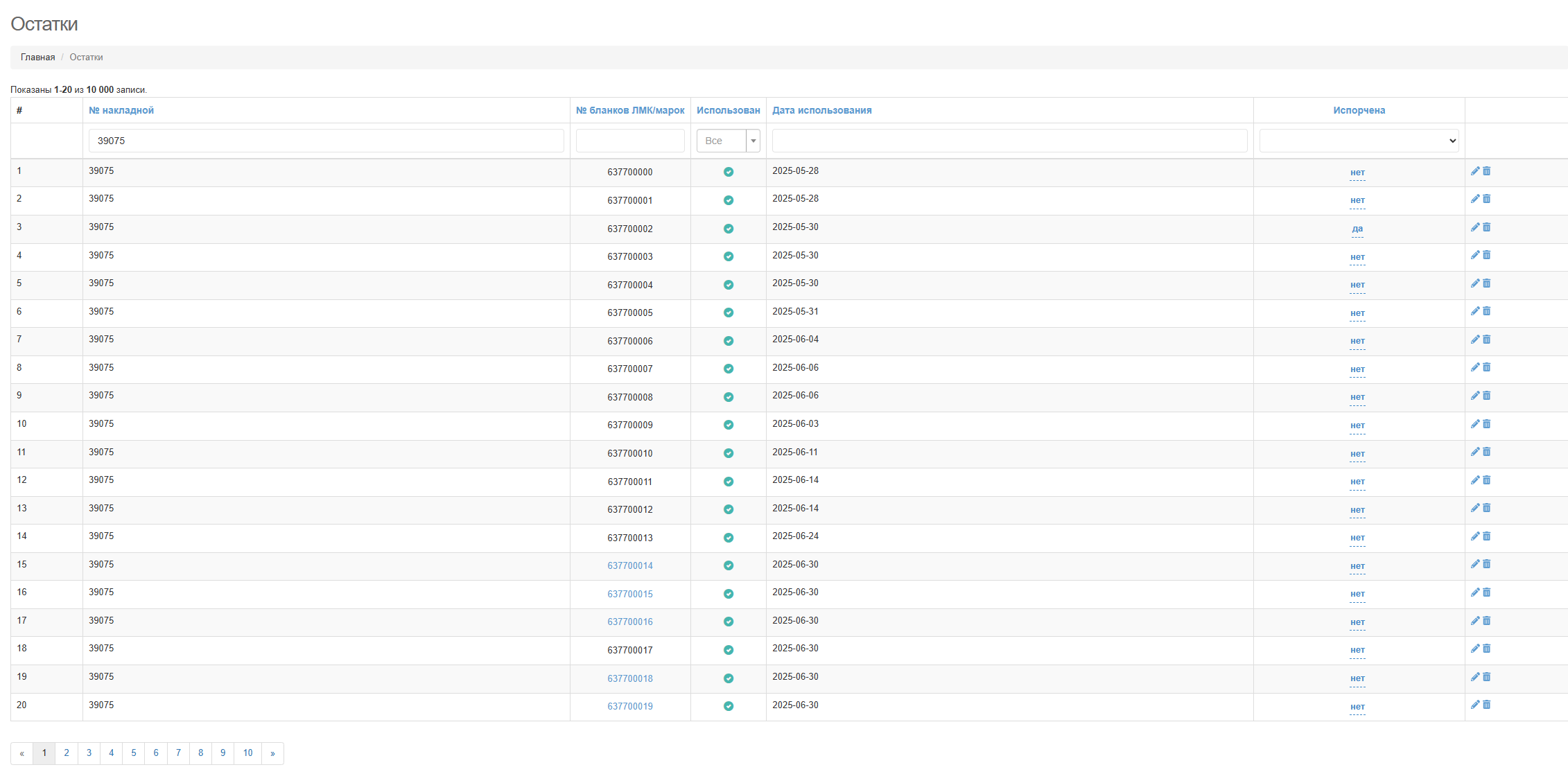The height and width of the screenshot is (774, 1568).
Task: Open the blank number link 637700016
Action: pos(629,622)
